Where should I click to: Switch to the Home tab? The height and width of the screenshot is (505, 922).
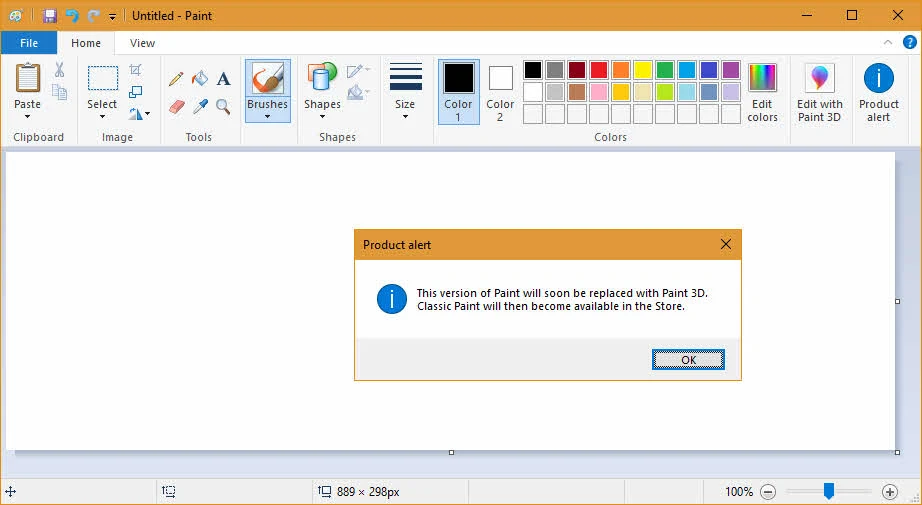tap(86, 43)
